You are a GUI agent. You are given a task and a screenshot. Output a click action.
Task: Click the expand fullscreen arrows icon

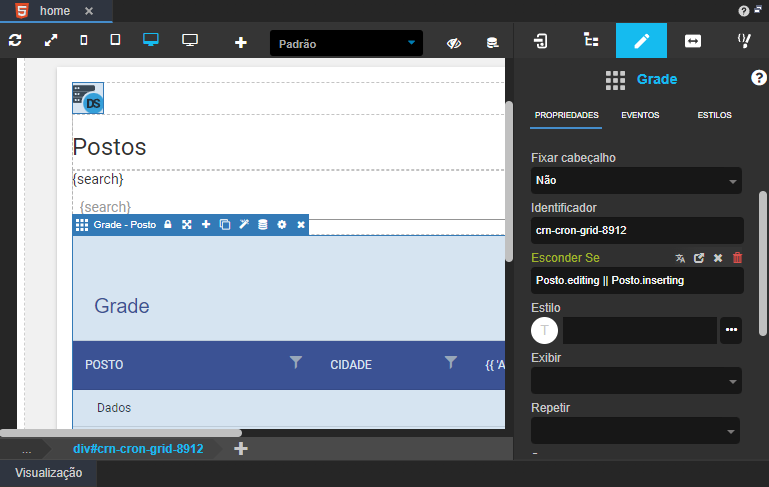point(51,40)
